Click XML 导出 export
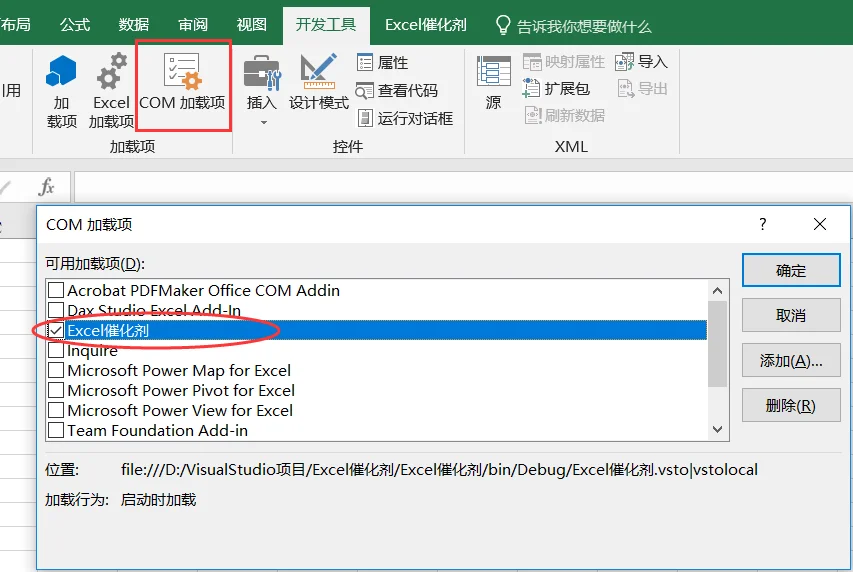The width and height of the screenshot is (853, 572). pyautogui.click(x=642, y=89)
